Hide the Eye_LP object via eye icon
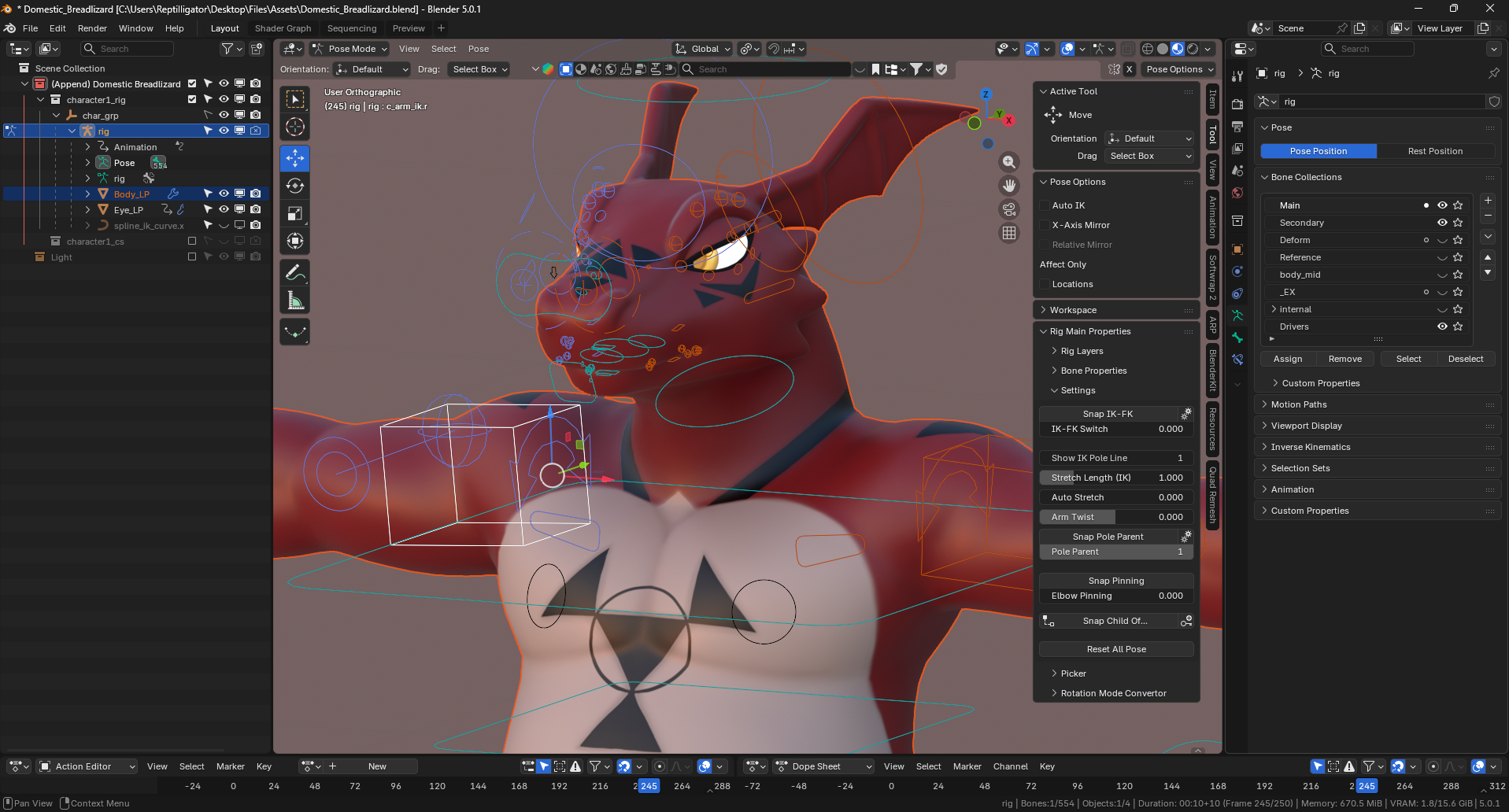1509x812 pixels. (x=224, y=209)
